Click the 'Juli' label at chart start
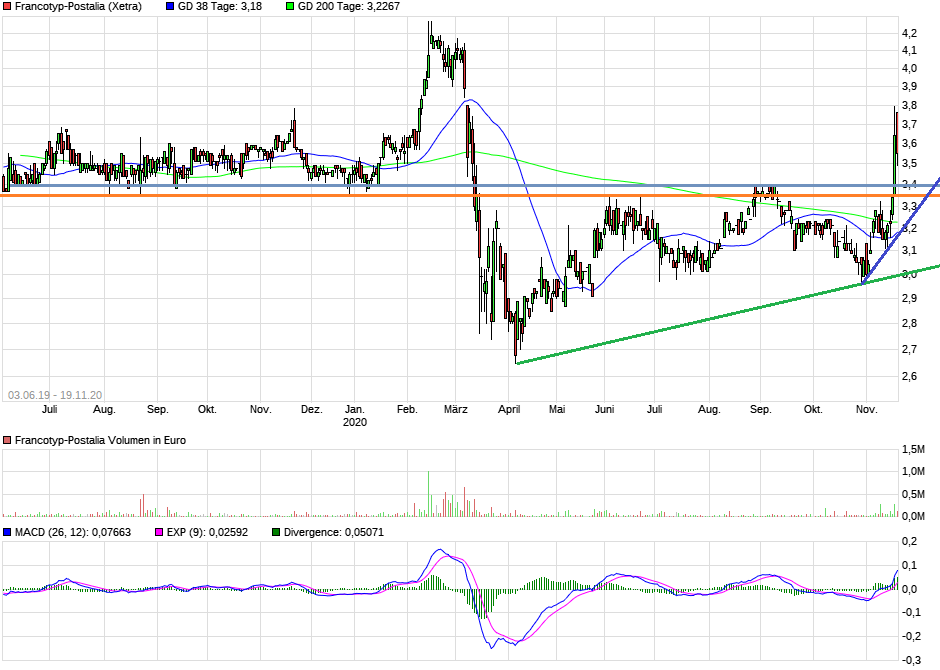The width and height of the screenshot is (940, 670). 50,409
